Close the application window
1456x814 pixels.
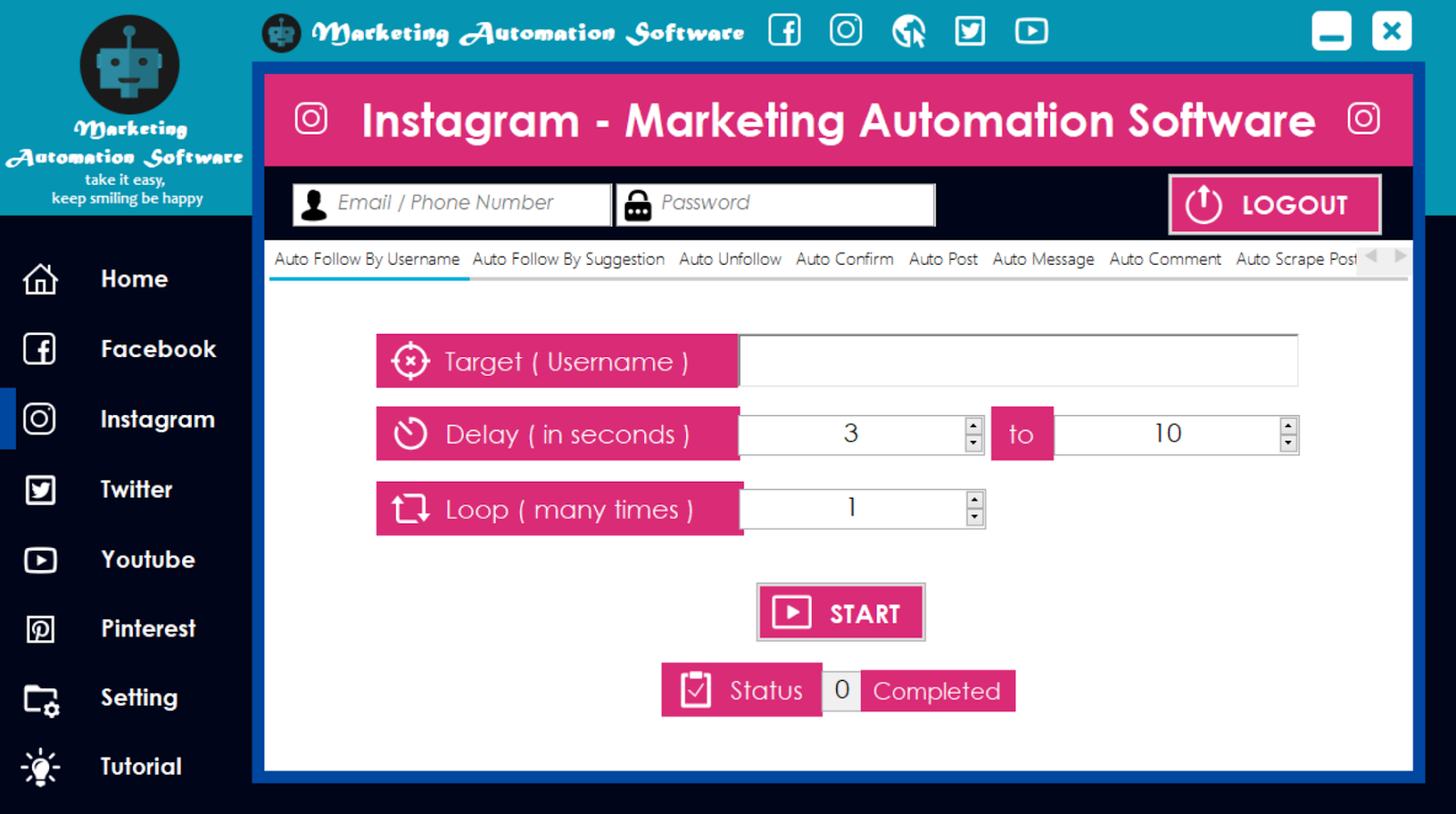1392,31
